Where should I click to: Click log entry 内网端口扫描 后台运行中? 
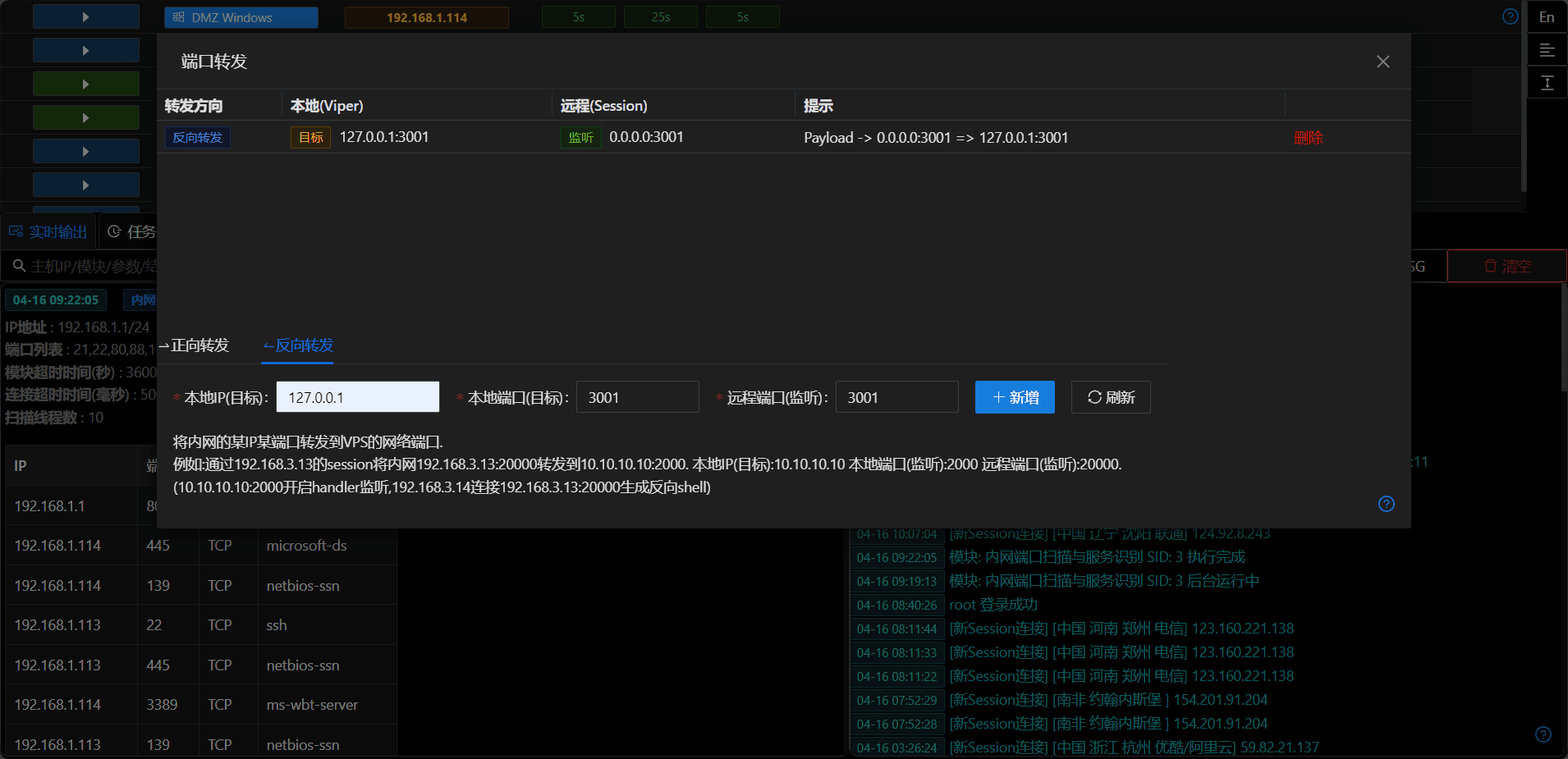point(1104,581)
